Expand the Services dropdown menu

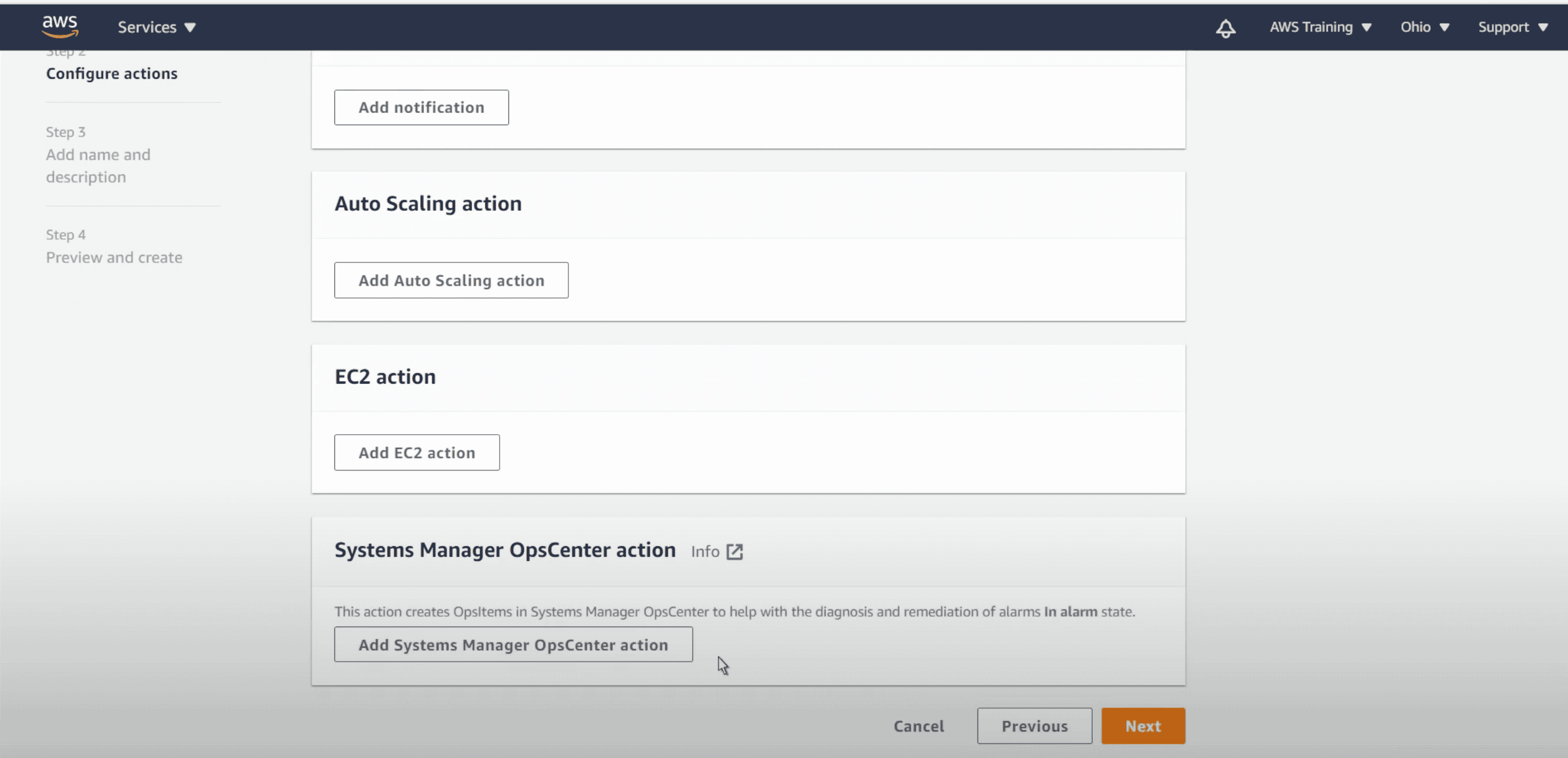click(x=157, y=27)
